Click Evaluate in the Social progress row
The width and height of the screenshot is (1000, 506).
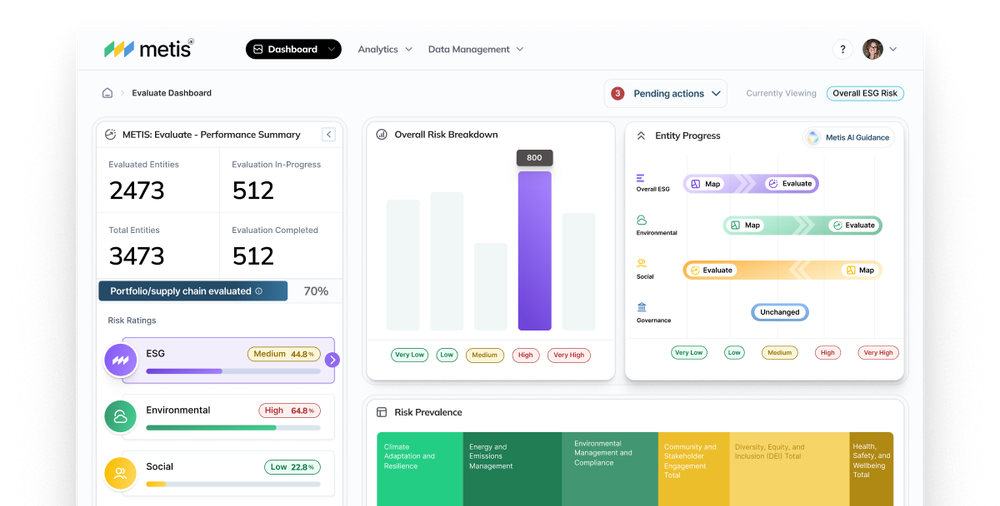711,271
